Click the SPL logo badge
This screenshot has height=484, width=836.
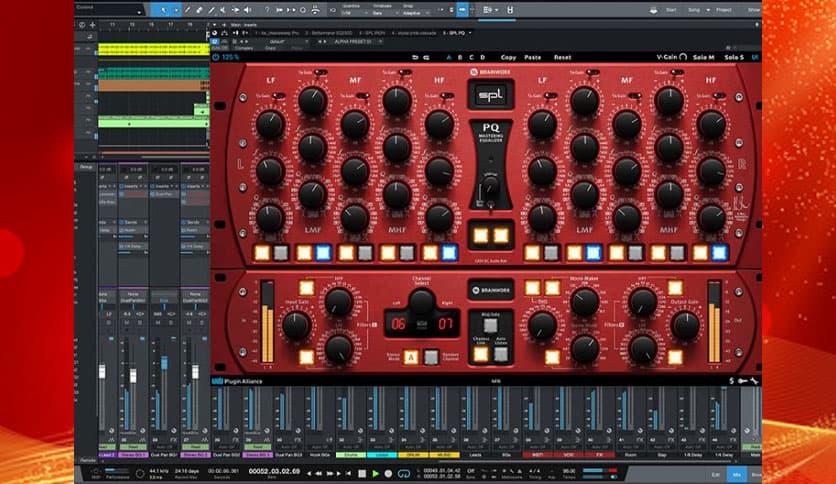(491, 95)
